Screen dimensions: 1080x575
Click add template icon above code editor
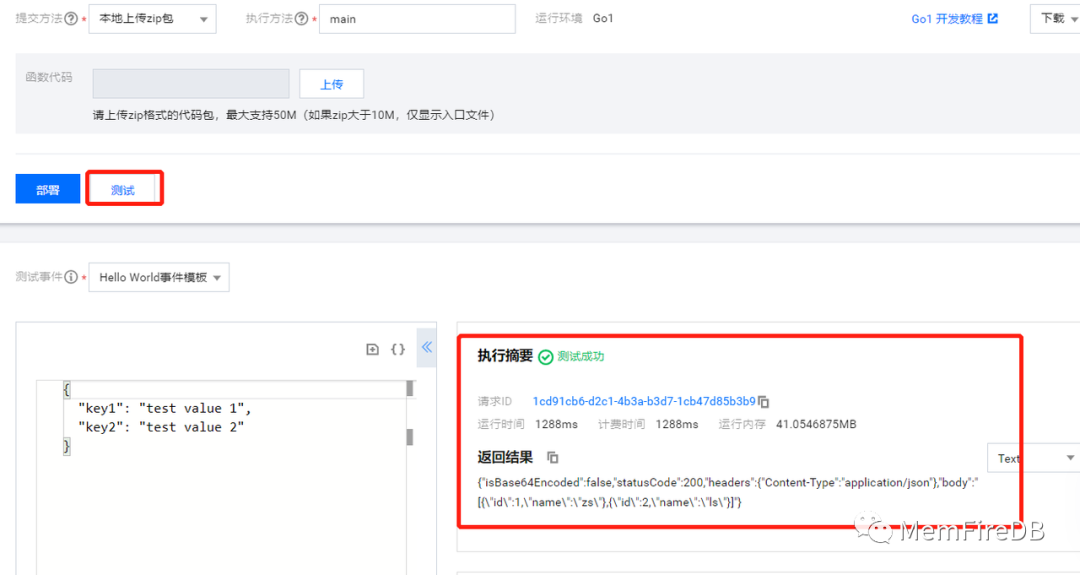[373, 349]
